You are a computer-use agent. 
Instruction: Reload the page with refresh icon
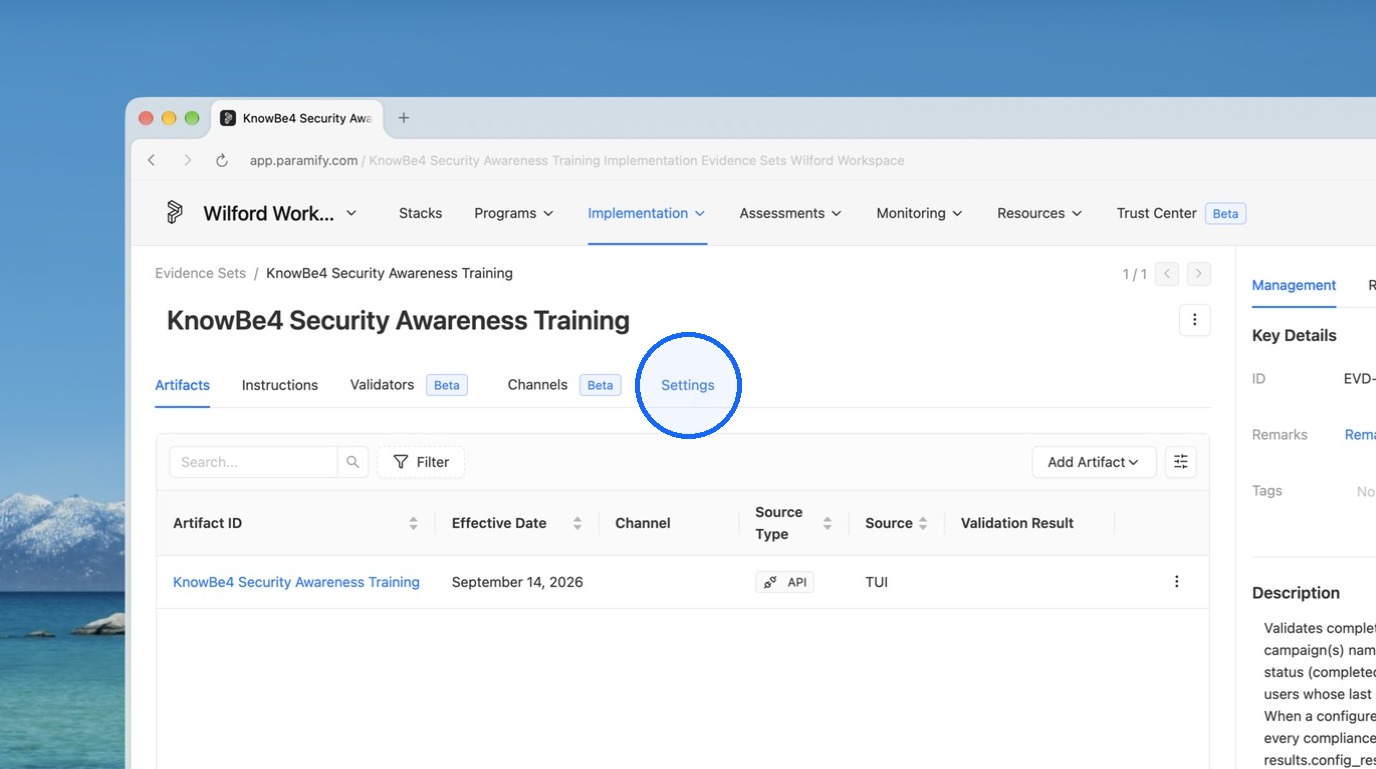tap(222, 160)
